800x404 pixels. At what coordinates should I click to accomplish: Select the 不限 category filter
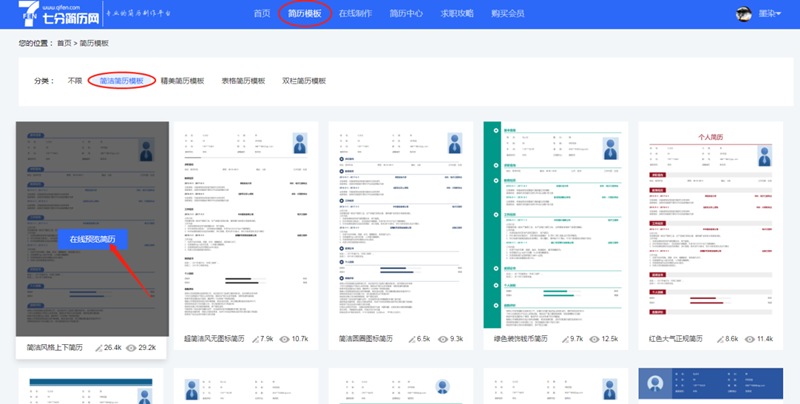point(75,81)
